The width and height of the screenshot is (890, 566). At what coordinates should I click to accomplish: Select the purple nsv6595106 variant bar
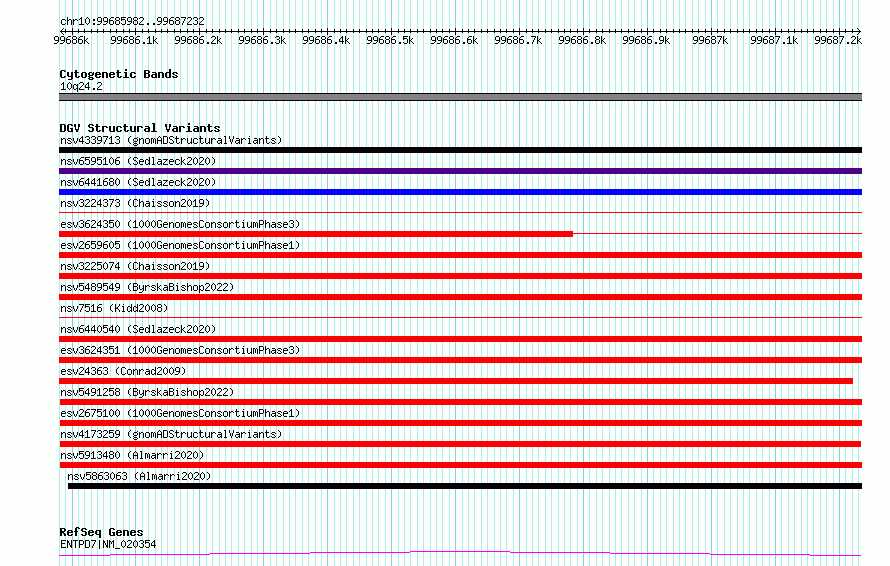tap(460, 171)
